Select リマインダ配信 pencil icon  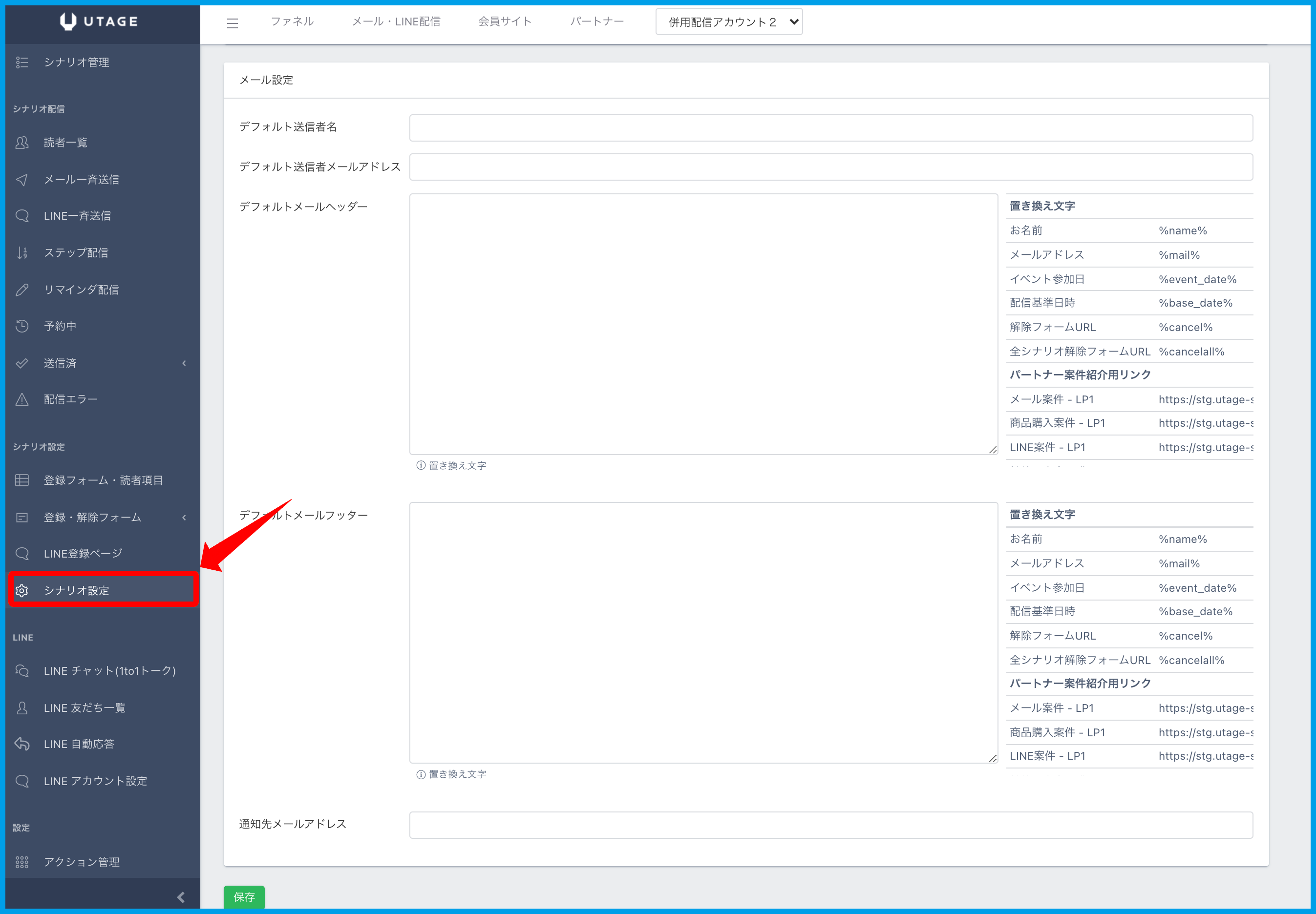(22, 290)
